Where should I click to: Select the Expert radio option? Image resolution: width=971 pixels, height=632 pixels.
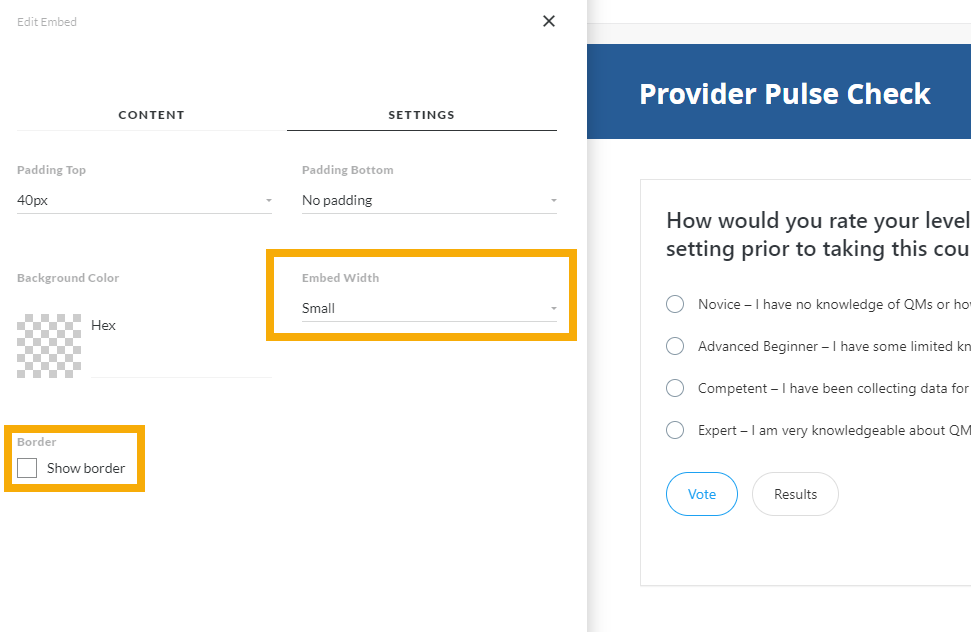click(x=675, y=430)
